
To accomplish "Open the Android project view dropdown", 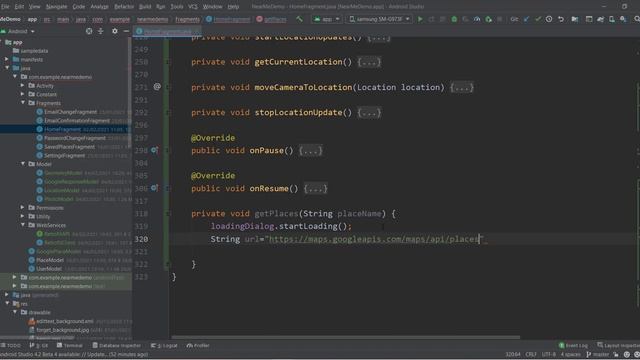I will click(18, 31).
